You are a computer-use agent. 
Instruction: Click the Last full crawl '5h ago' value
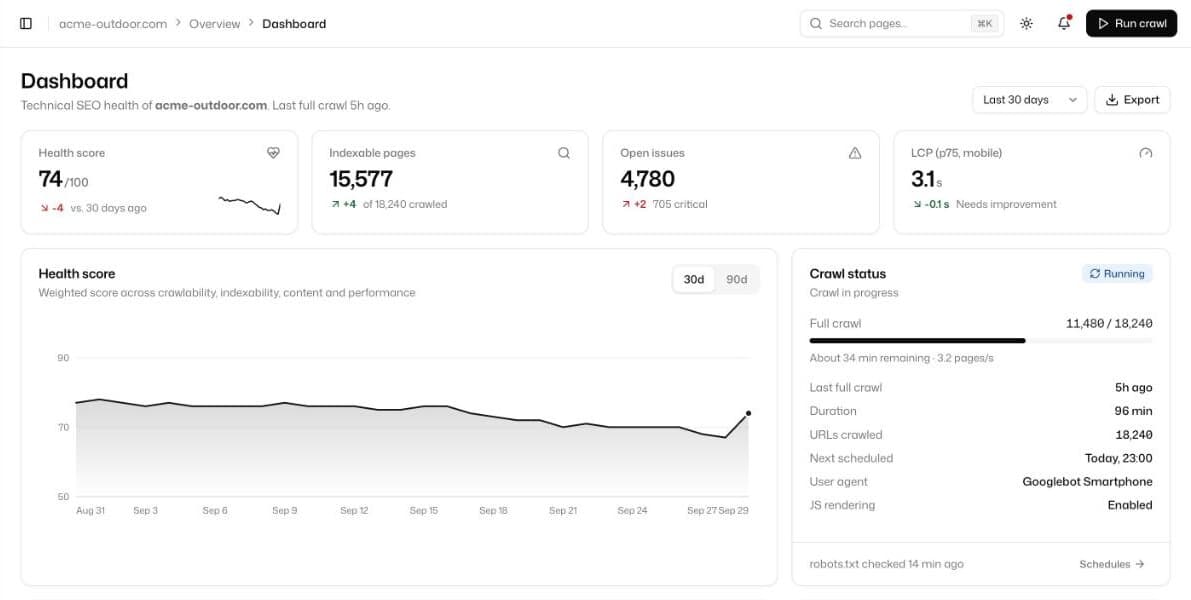pyautogui.click(x=1133, y=387)
